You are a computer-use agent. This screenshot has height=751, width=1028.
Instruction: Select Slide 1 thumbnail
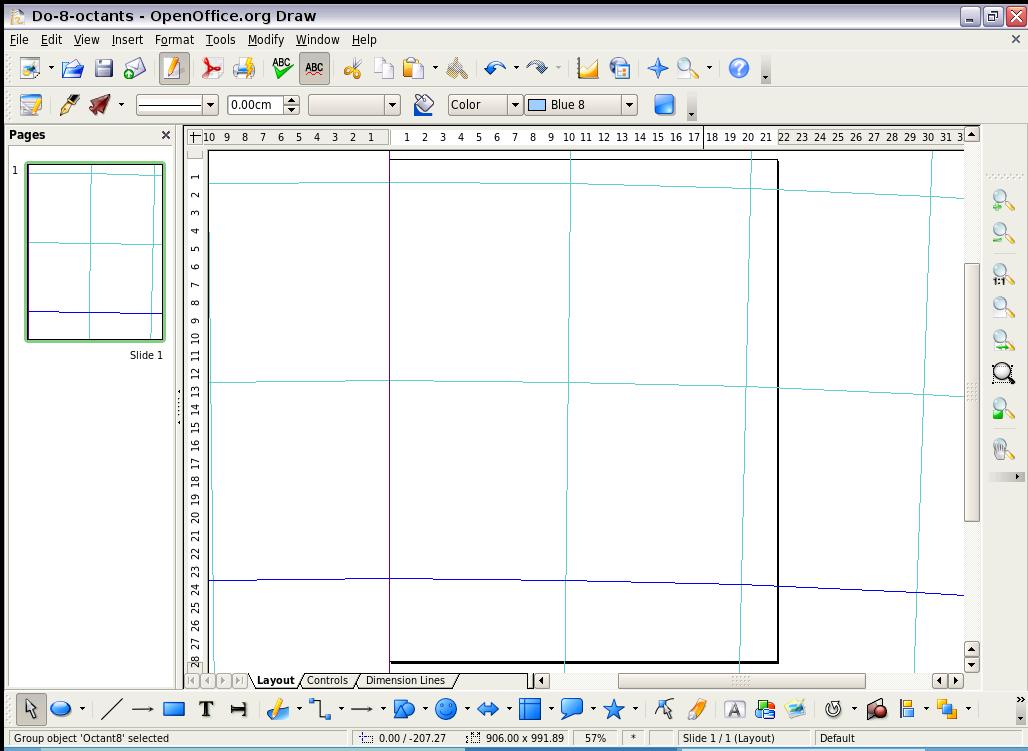point(95,253)
